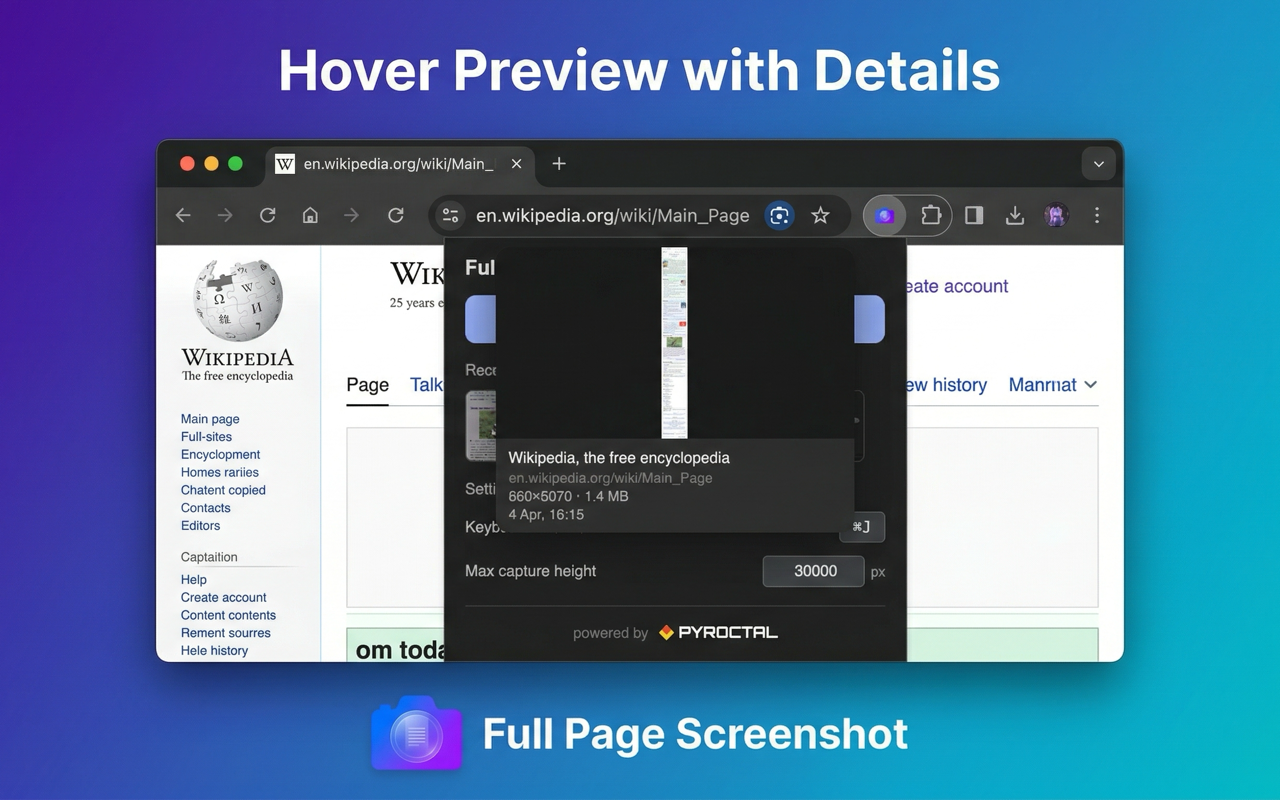Click the 'px' unit label
Screen dimensions: 1280x800
pos(878,572)
